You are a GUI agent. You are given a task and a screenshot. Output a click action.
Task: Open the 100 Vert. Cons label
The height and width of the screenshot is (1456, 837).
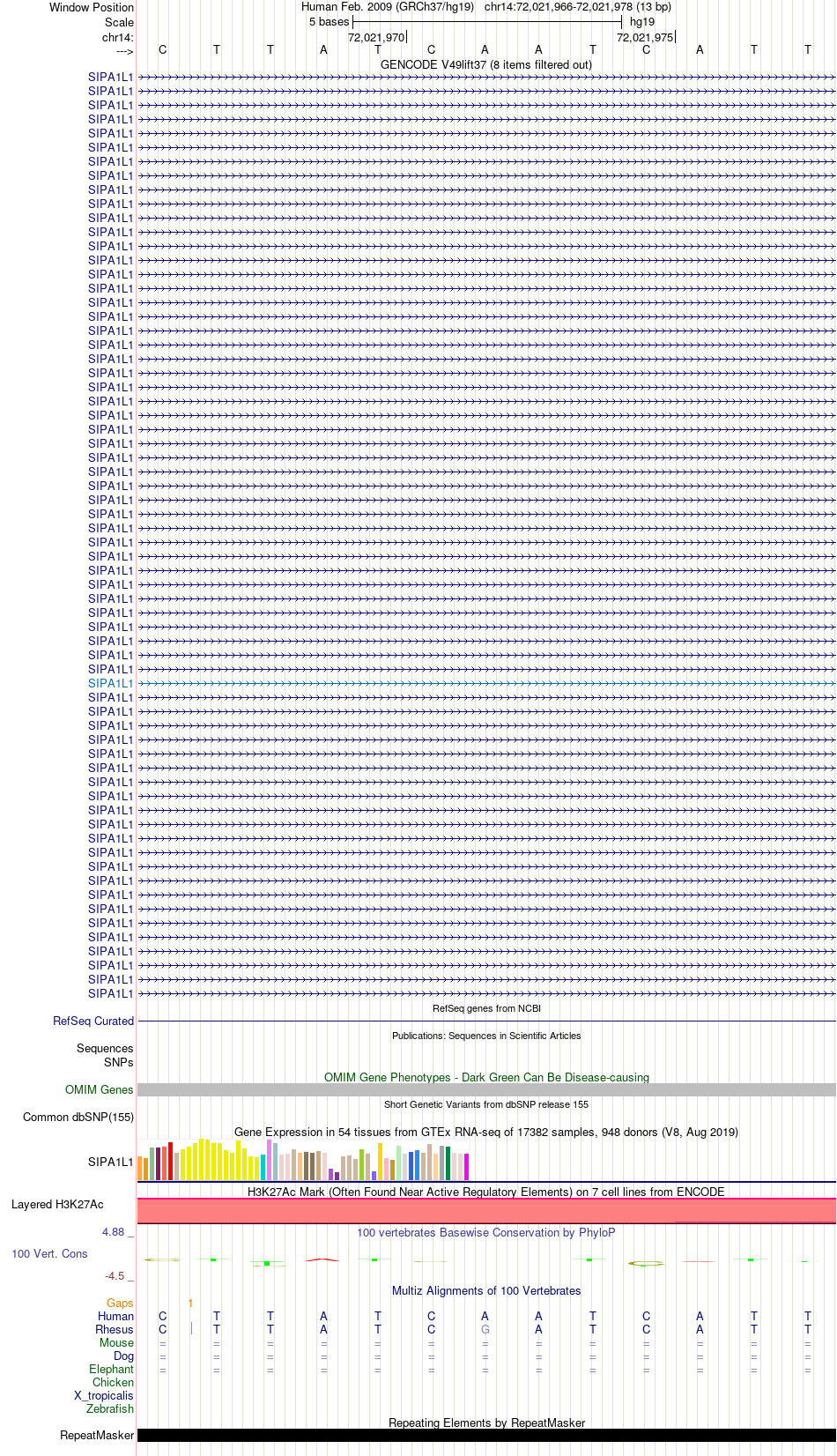tap(49, 1253)
